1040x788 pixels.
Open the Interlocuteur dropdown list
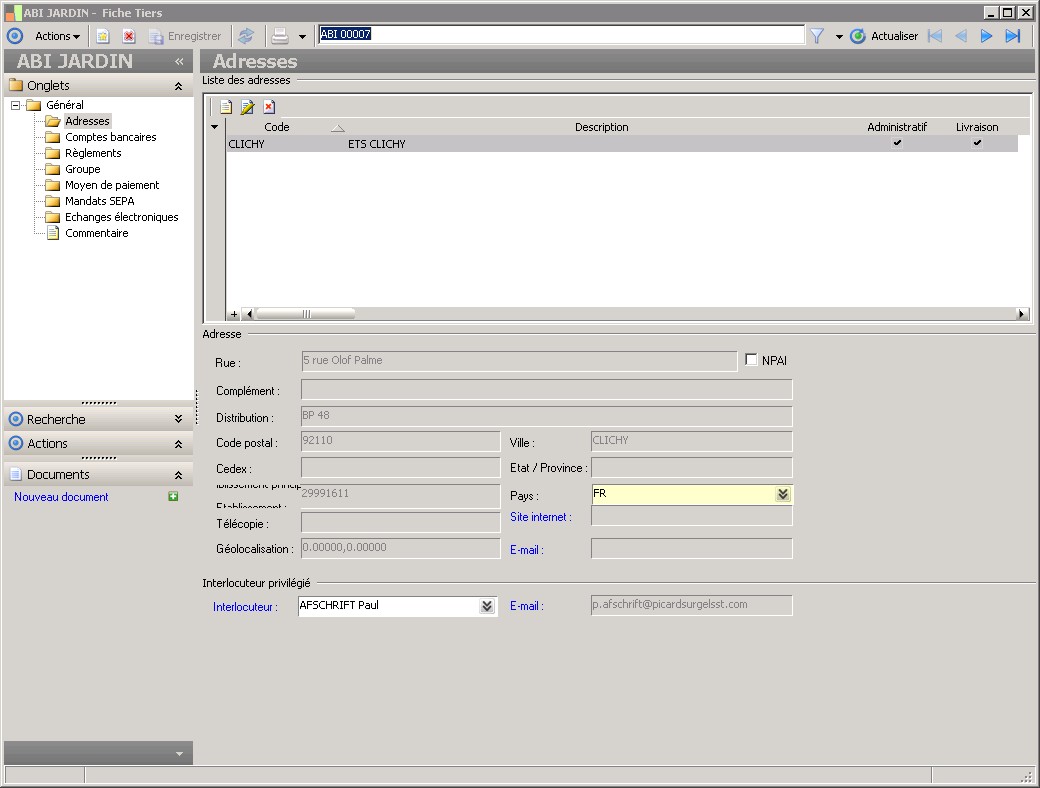coord(487,606)
